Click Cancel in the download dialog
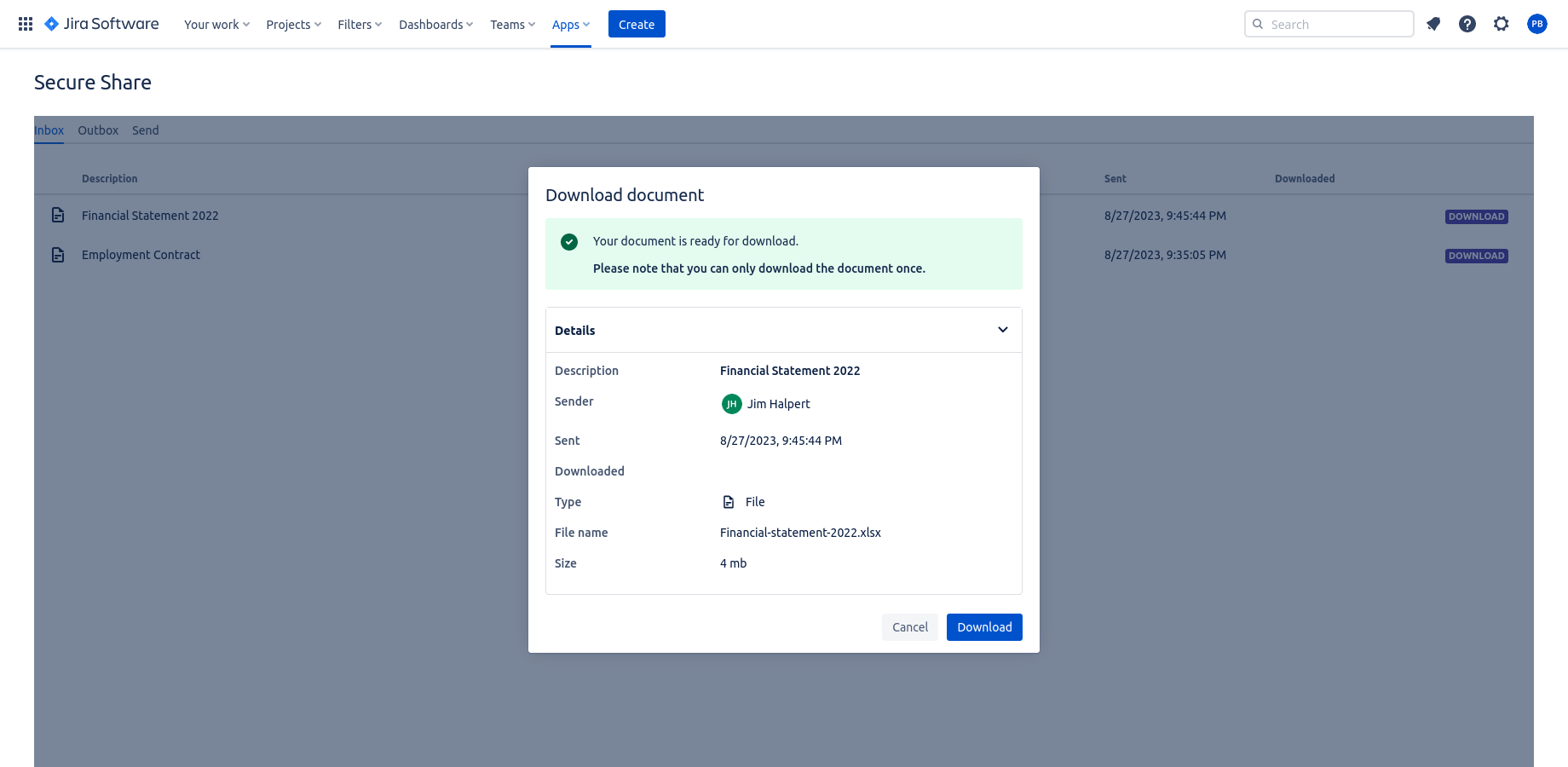Image resolution: width=1568 pixels, height=767 pixels. pyautogui.click(x=910, y=627)
